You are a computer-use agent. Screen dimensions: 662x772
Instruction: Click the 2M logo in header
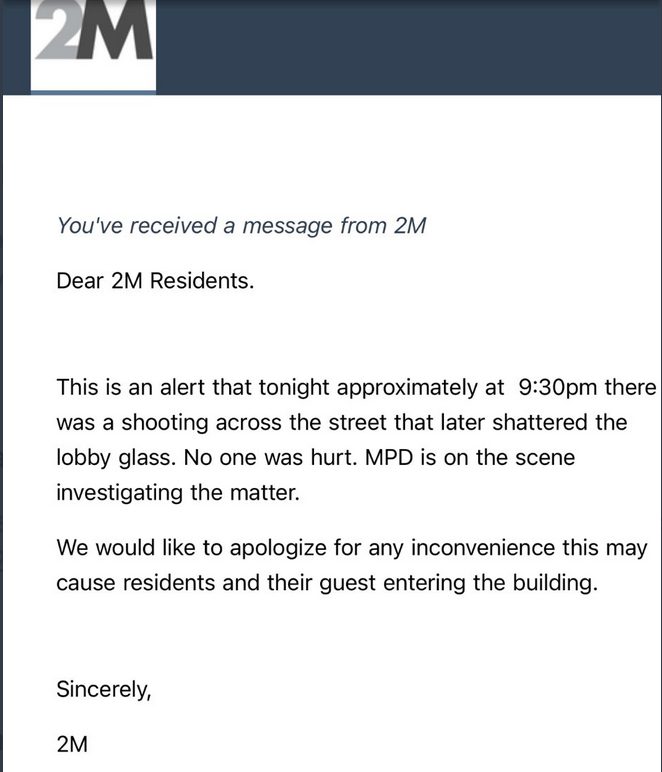pyautogui.click(x=94, y=45)
